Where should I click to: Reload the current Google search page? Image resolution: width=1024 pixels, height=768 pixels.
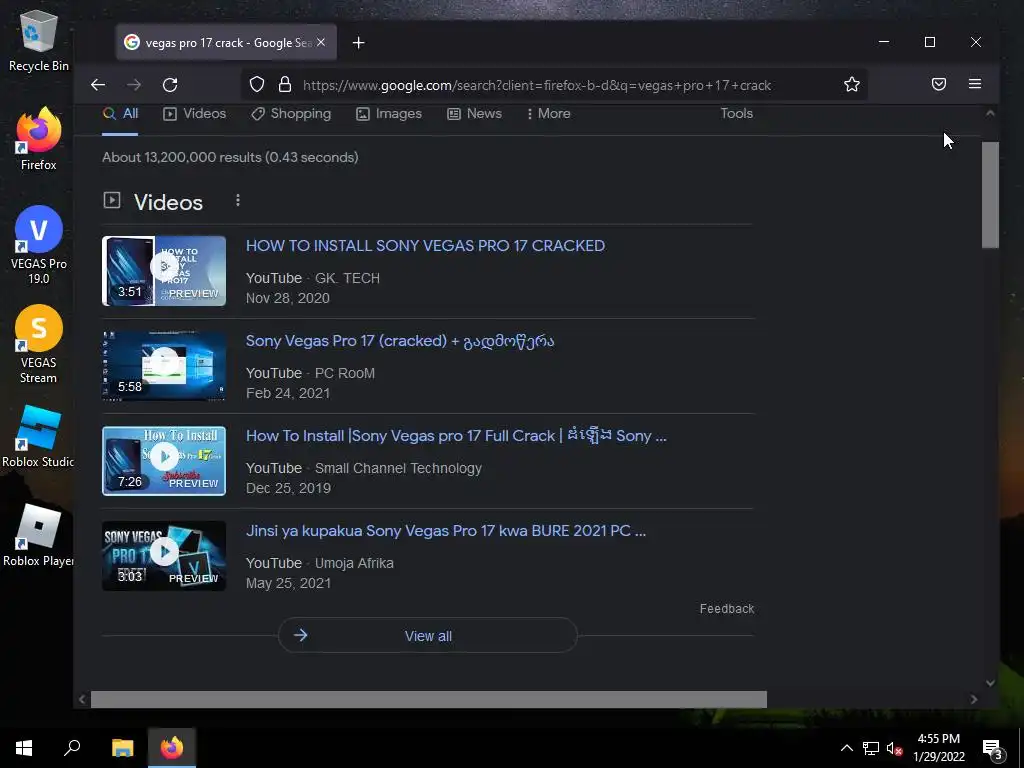click(x=170, y=85)
